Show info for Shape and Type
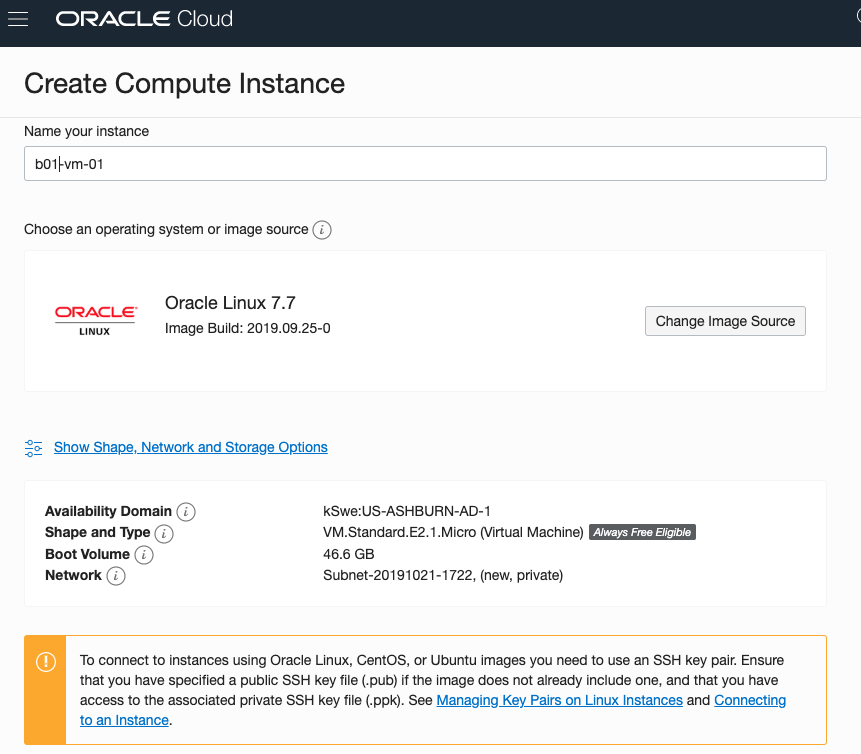 (164, 533)
